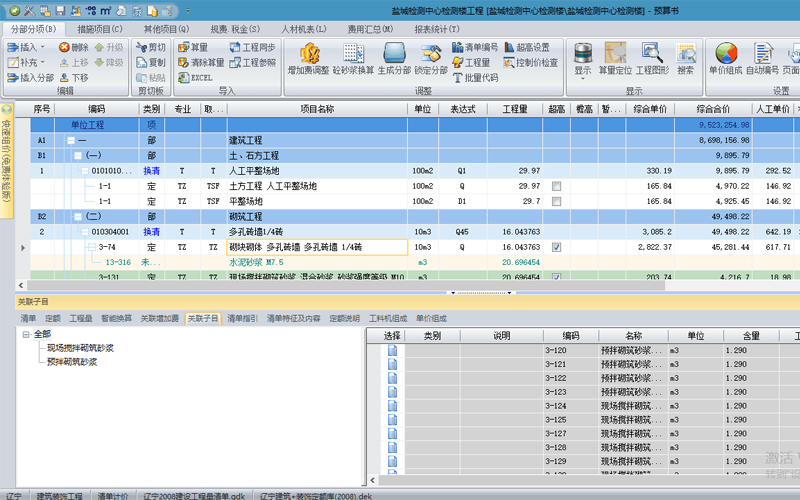800x500 pixels.
Task: Click 工程量 quantity icon in 调整 group
Action: [x=471, y=62]
